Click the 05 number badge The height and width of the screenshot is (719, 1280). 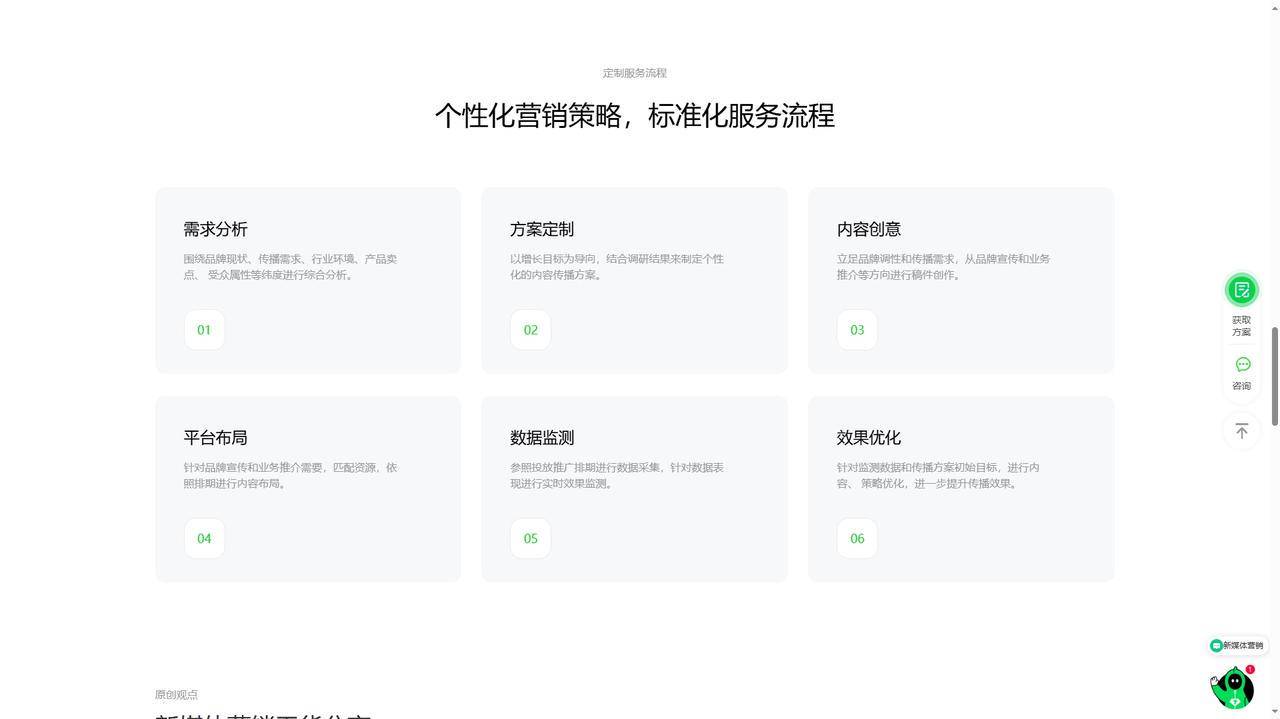[531, 539]
